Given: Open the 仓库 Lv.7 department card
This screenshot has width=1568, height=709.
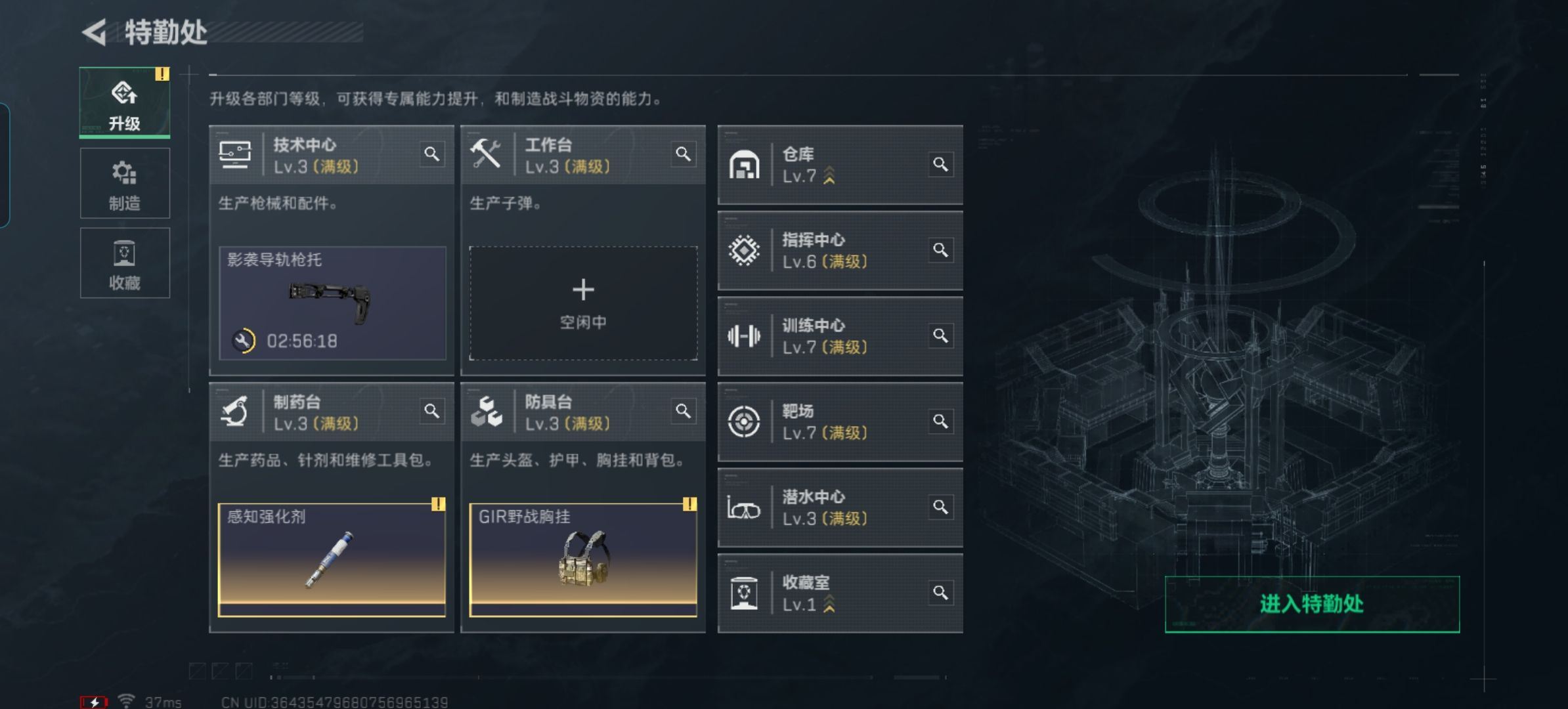Looking at the screenshot, I should click(840, 165).
